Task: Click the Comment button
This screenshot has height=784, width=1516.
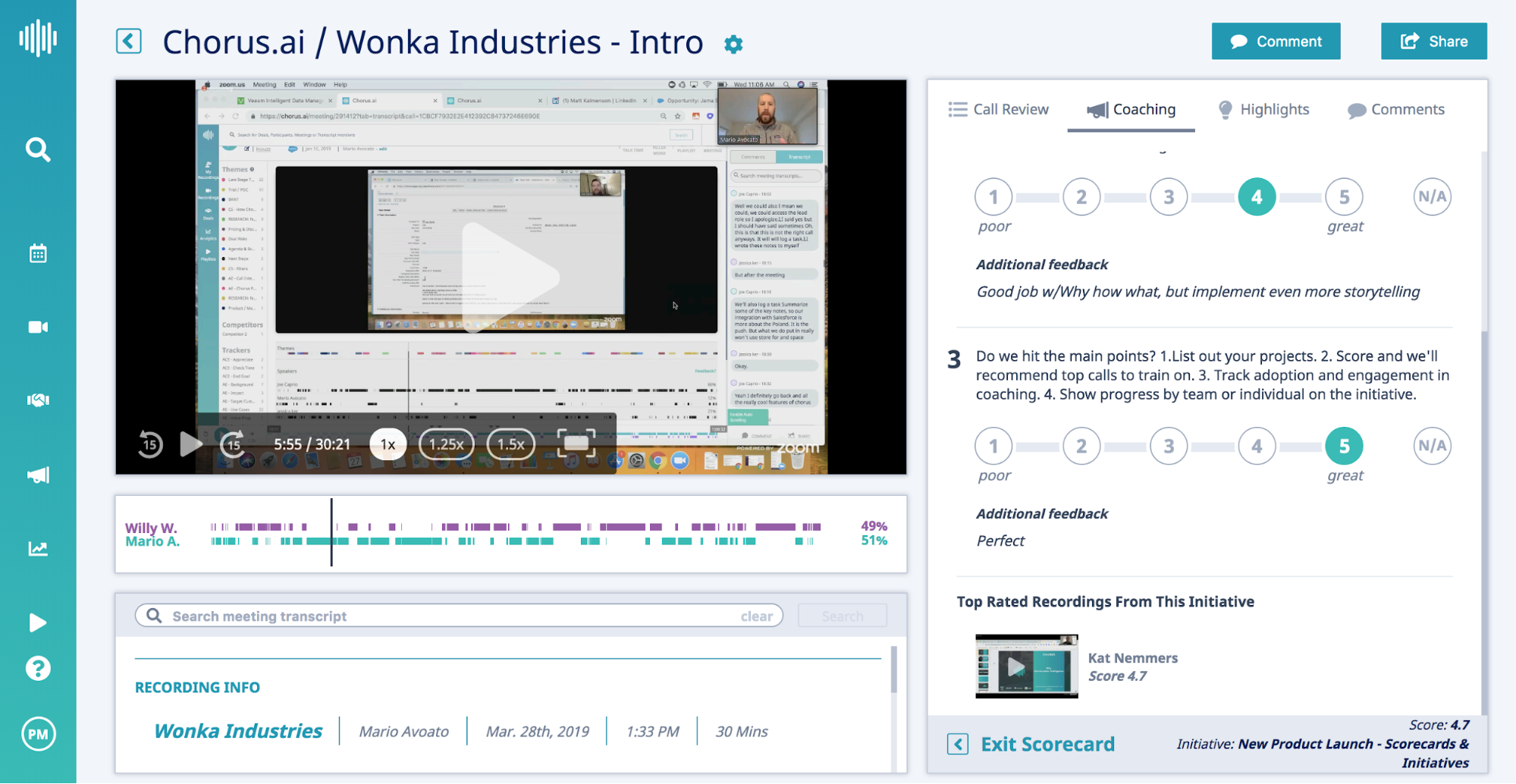Action: (x=1276, y=41)
